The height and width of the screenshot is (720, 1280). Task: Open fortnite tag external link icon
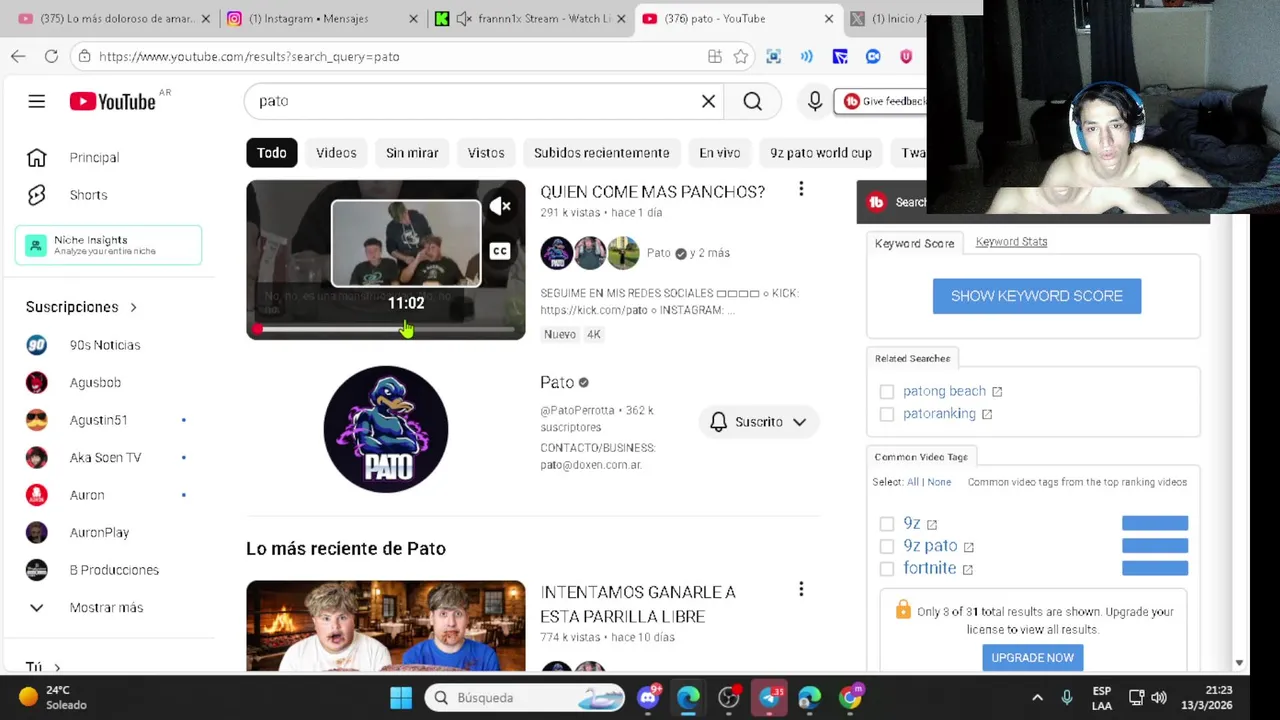967,569
